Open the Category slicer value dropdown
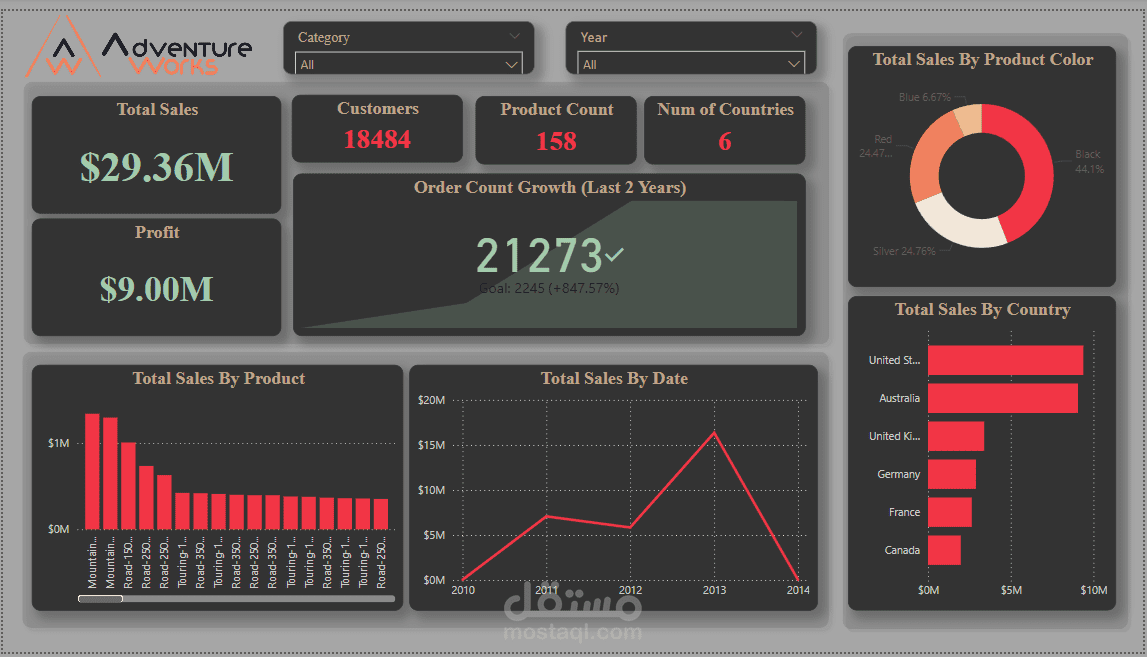The width and height of the screenshot is (1147, 657). [513, 63]
